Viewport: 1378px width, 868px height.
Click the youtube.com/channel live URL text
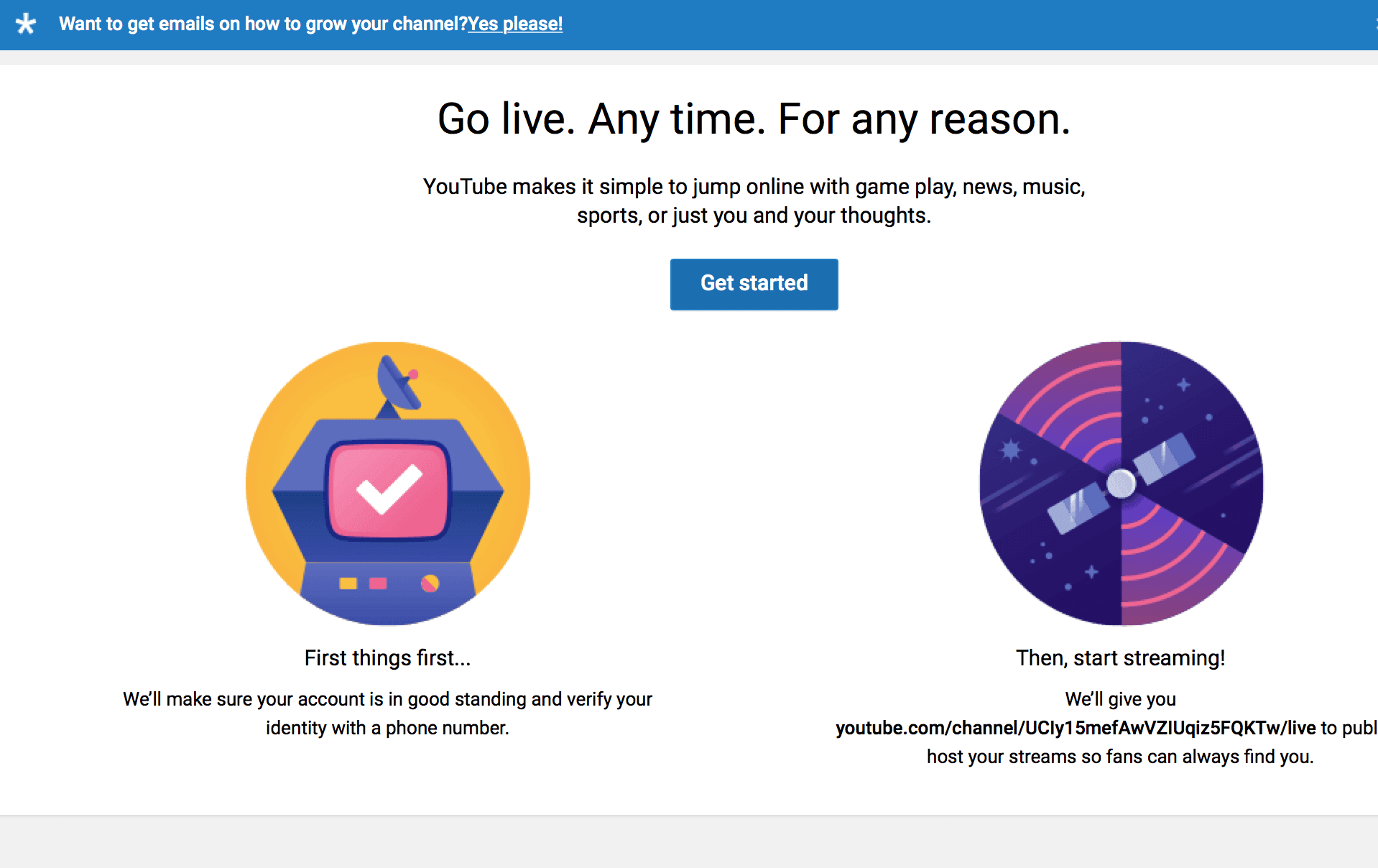click(1076, 728)
